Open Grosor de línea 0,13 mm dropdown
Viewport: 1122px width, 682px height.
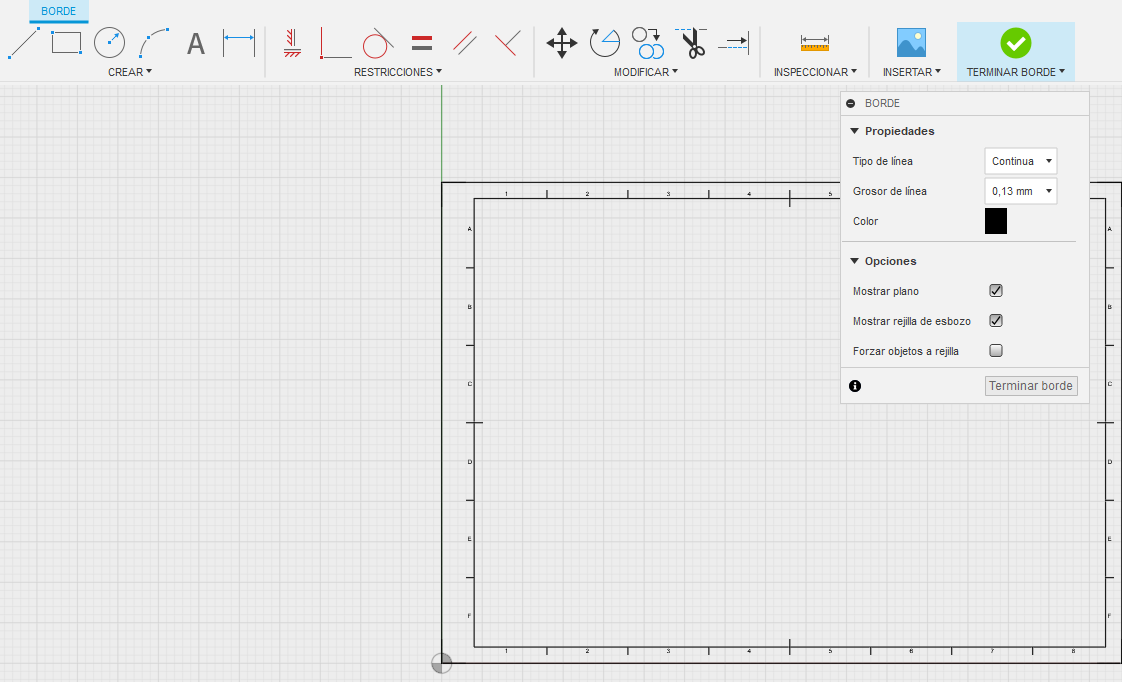[1021, 191]
